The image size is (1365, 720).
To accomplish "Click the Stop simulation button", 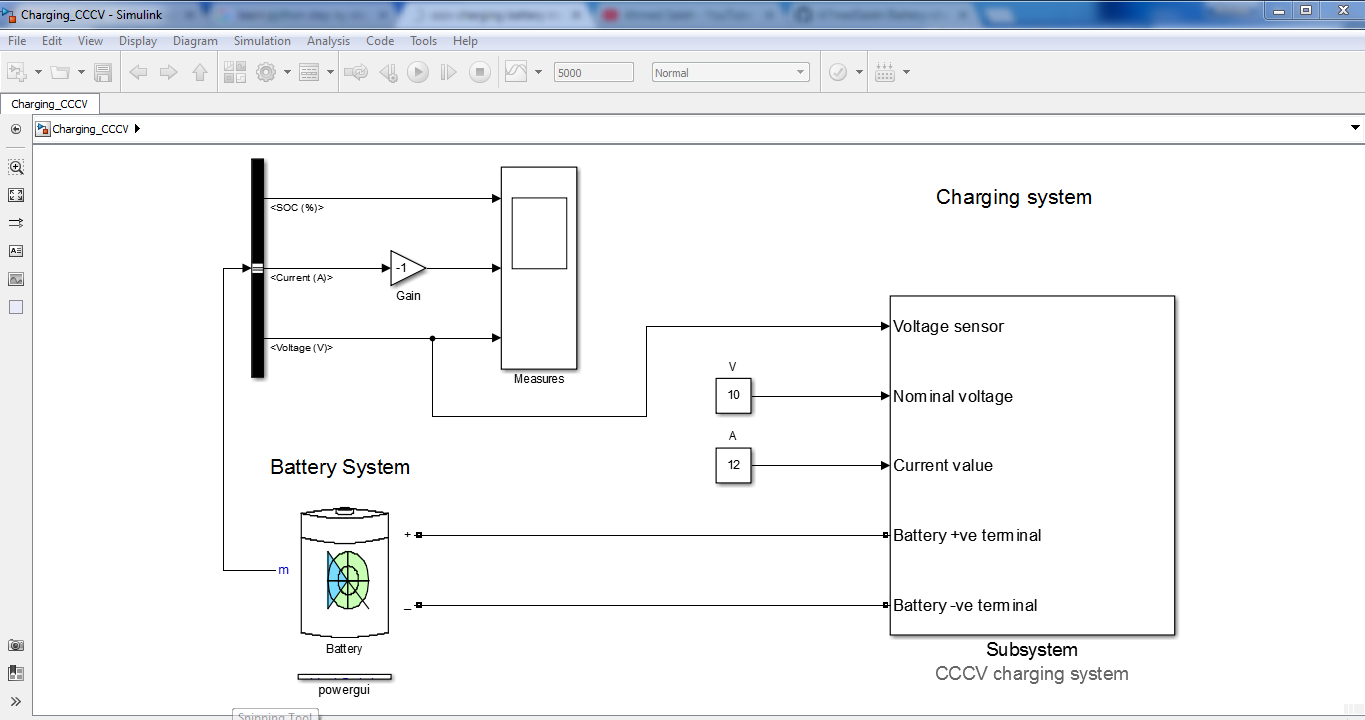I will (x=480, y=72).
